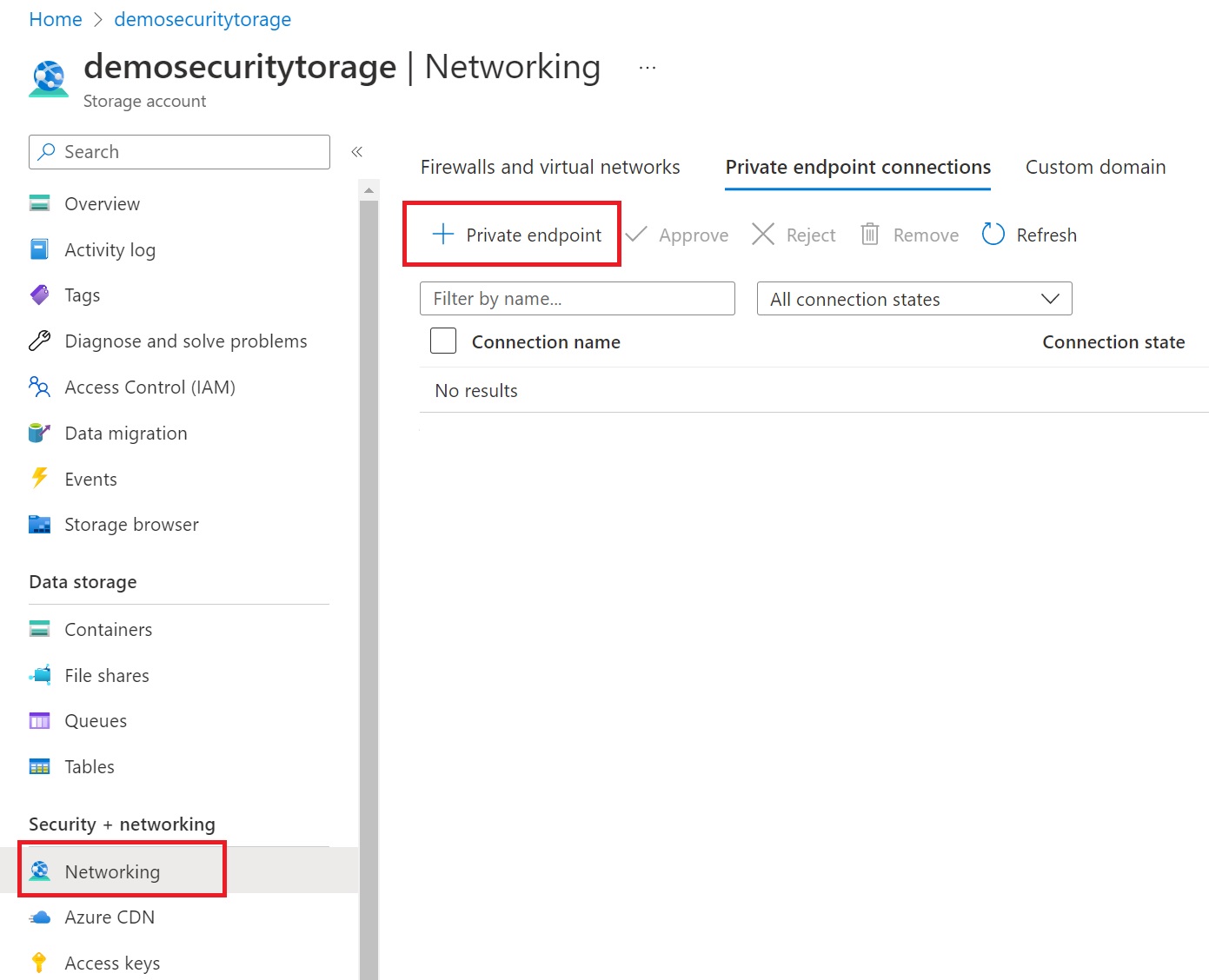Click the Overview sidebar icon
Image resolution: width=1209 pixels, height=980 pixels.
coord(40,203)
